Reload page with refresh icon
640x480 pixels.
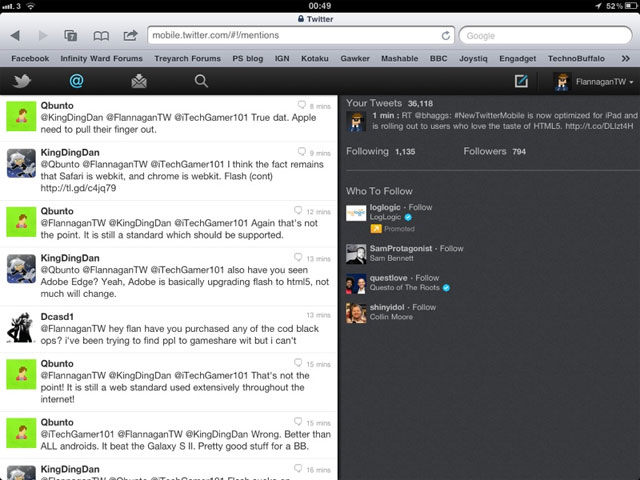point(446,36)
